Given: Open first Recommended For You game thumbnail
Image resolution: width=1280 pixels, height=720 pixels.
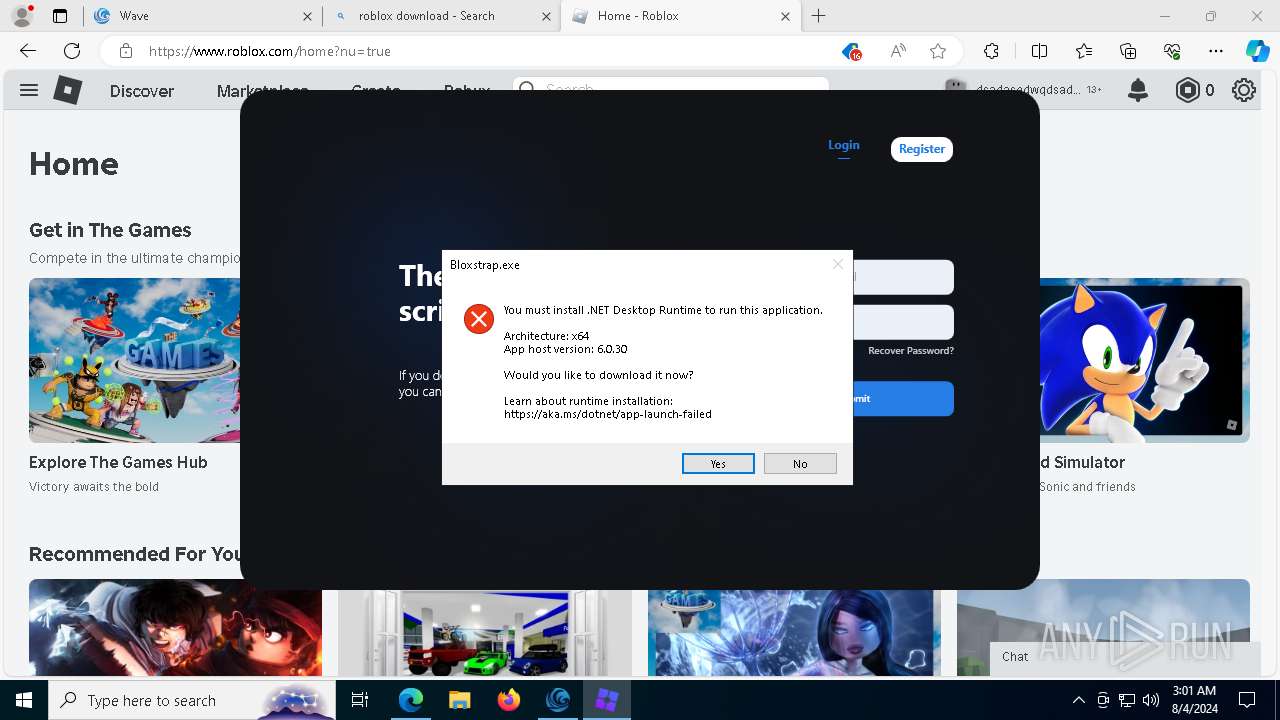Looking at the screenshot, I should (x=175, y=627).
